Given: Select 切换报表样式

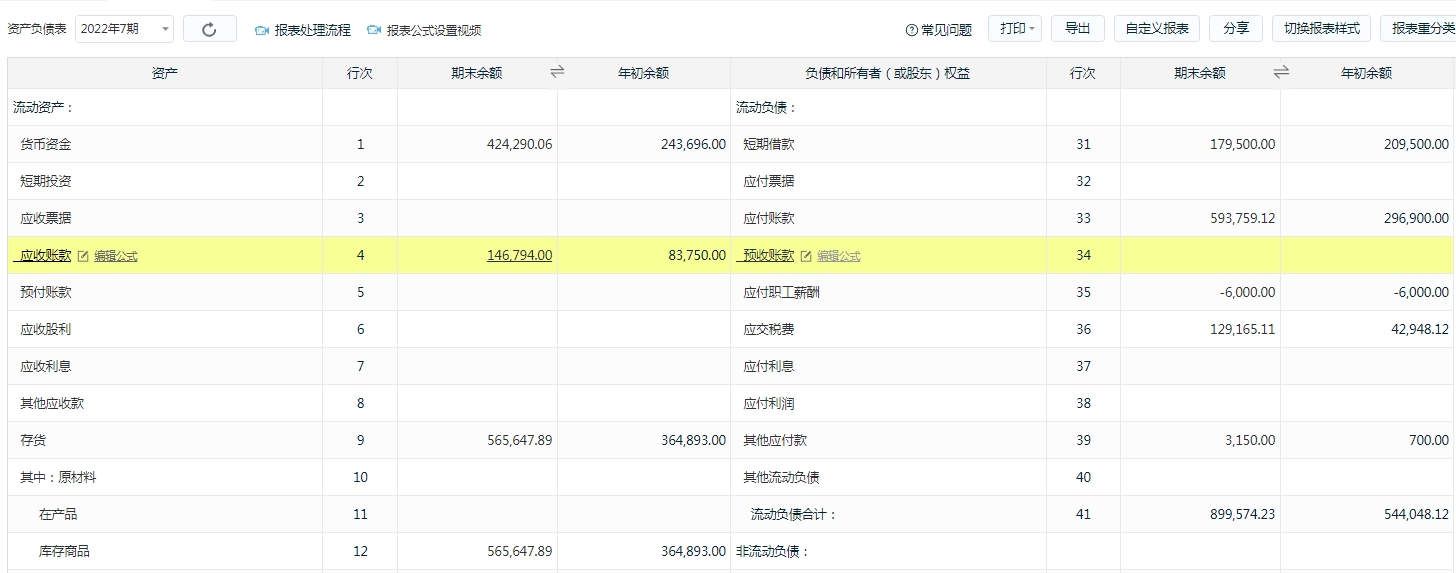Looking at the screenshot, I should [1321, 29].
